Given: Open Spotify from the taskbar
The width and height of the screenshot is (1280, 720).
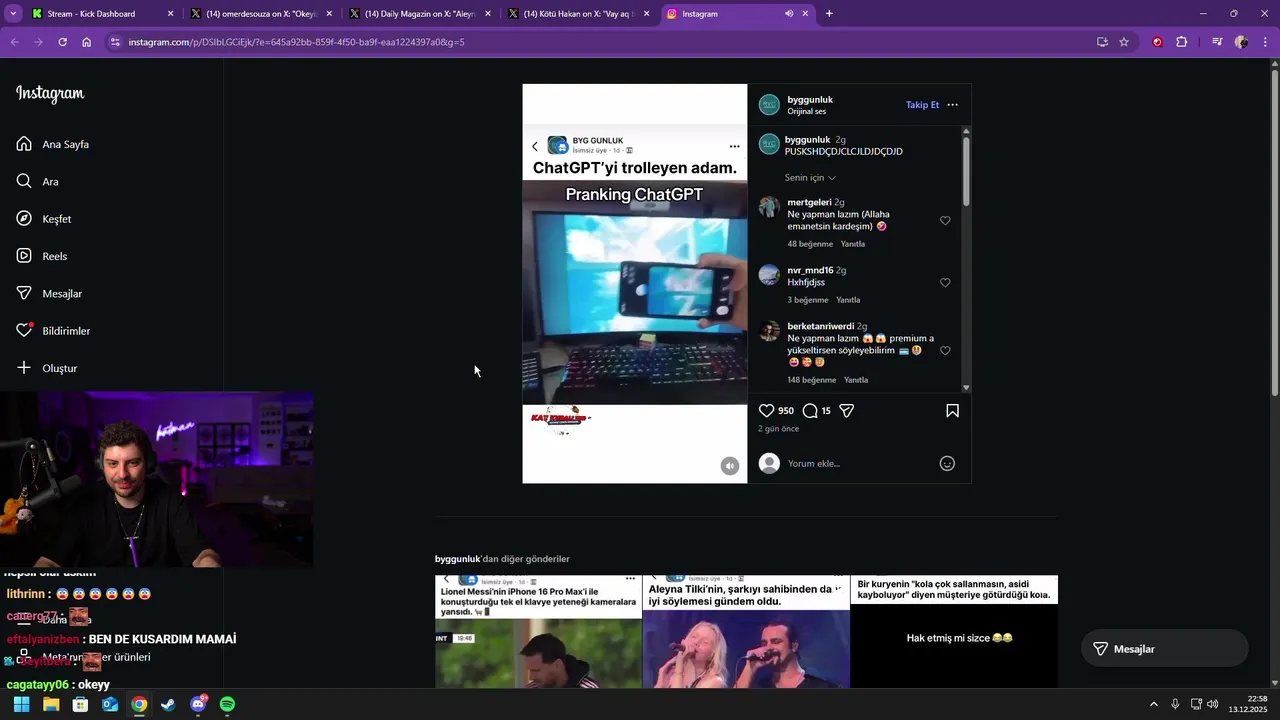Looking at the screenshot, I should coord(227,704).
